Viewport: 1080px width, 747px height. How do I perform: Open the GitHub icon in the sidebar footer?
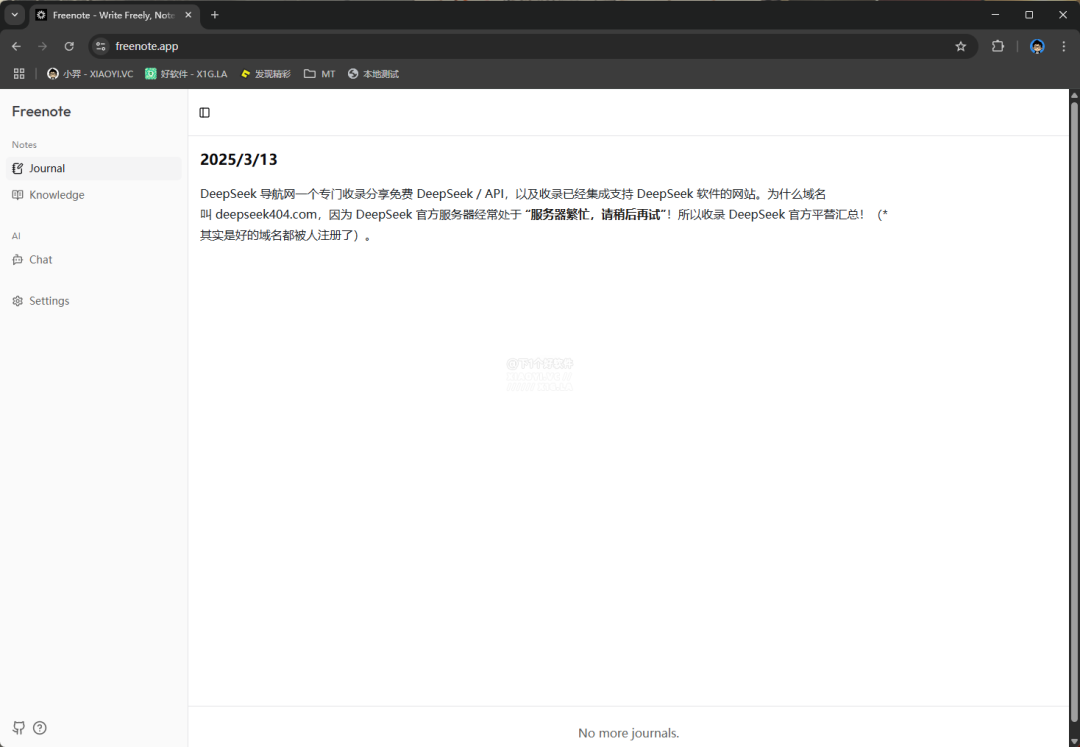coord(19,728)
